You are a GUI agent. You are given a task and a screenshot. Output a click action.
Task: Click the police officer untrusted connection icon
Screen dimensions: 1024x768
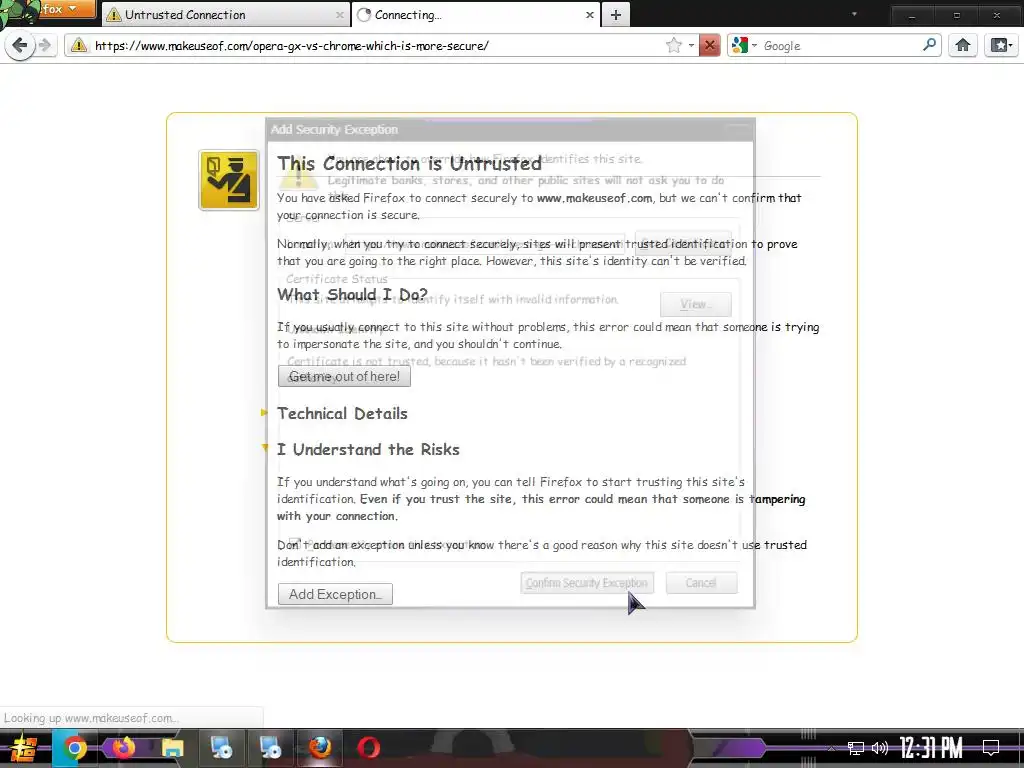(x=229, y=180)
